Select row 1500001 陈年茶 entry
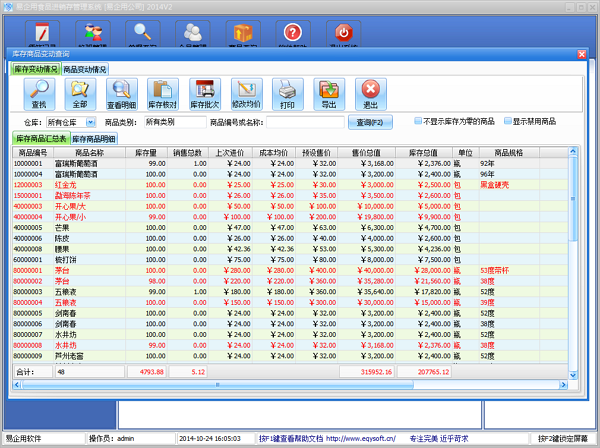The width and height of the screenshot is (600, 448). click(x=290, y=195)
